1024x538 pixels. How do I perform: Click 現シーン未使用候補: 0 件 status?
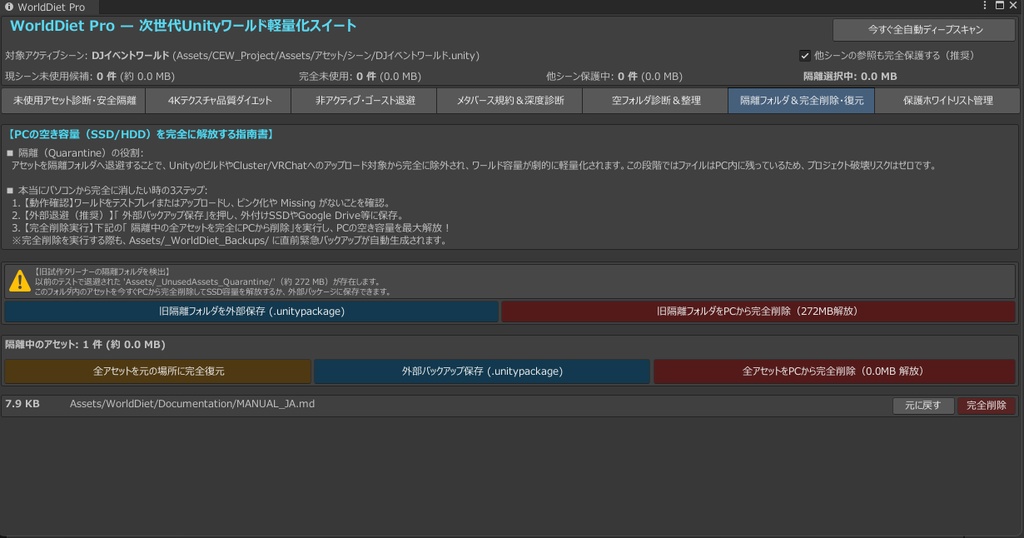(x=89, y=76)
